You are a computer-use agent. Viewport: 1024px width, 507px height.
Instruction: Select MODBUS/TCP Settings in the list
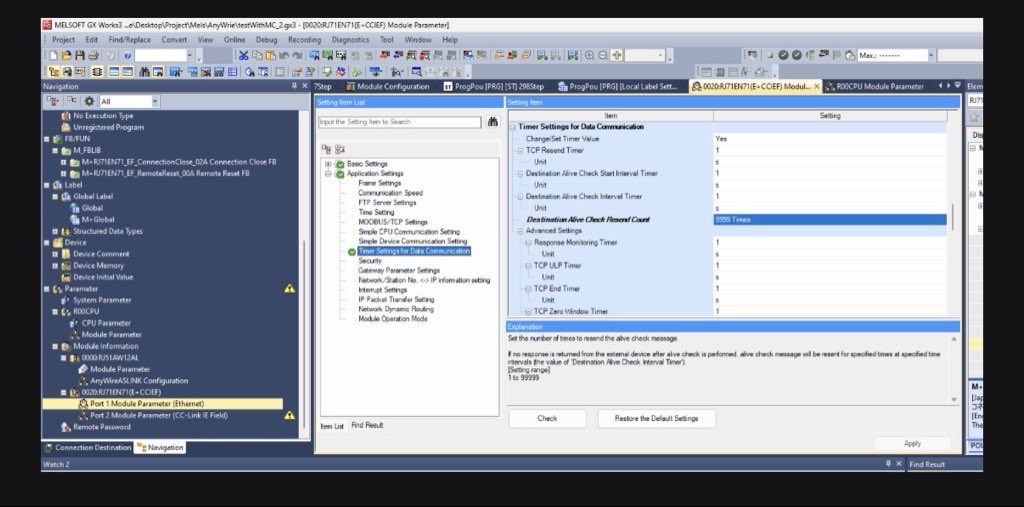pos(392,222)
